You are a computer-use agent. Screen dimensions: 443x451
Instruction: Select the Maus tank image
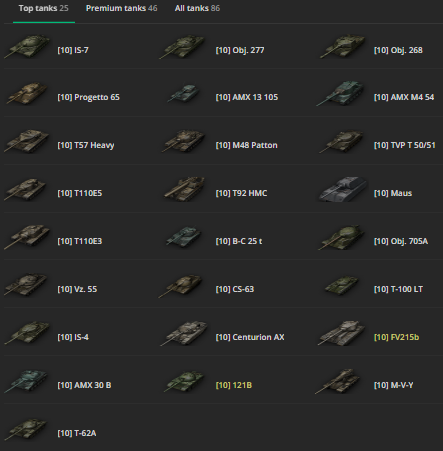pos(342,189)
